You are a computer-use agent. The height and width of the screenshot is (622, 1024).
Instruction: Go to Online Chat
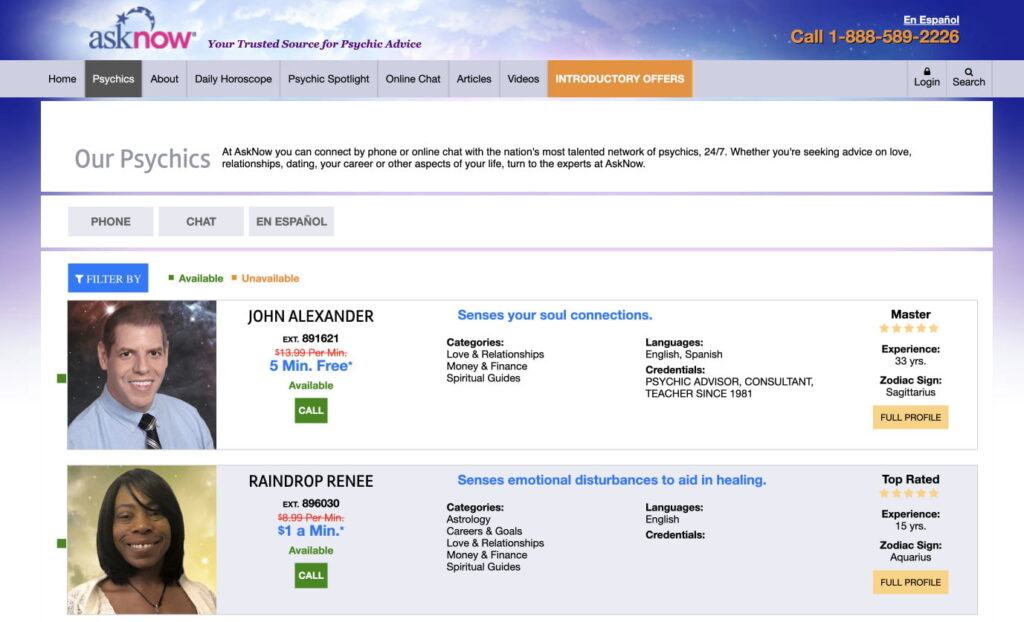click(x=413, y=79)
